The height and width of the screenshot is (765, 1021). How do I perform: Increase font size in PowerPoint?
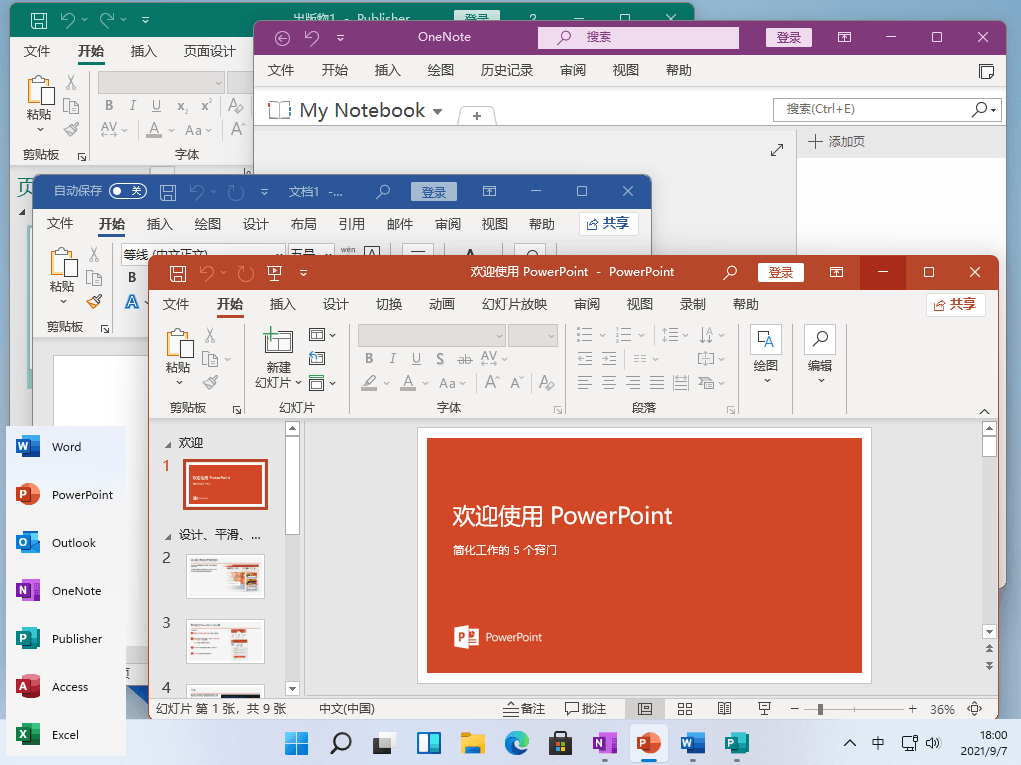click(x=492, y=382)
